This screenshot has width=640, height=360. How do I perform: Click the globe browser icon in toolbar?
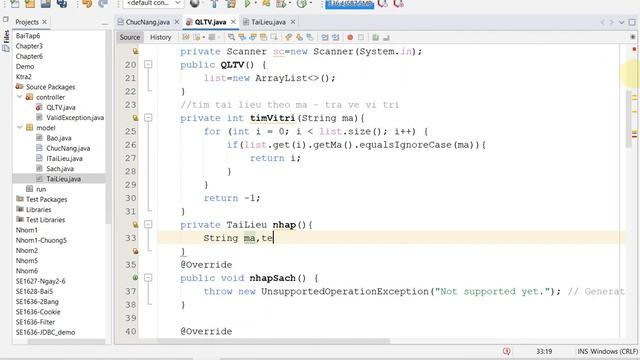[195, 4]
